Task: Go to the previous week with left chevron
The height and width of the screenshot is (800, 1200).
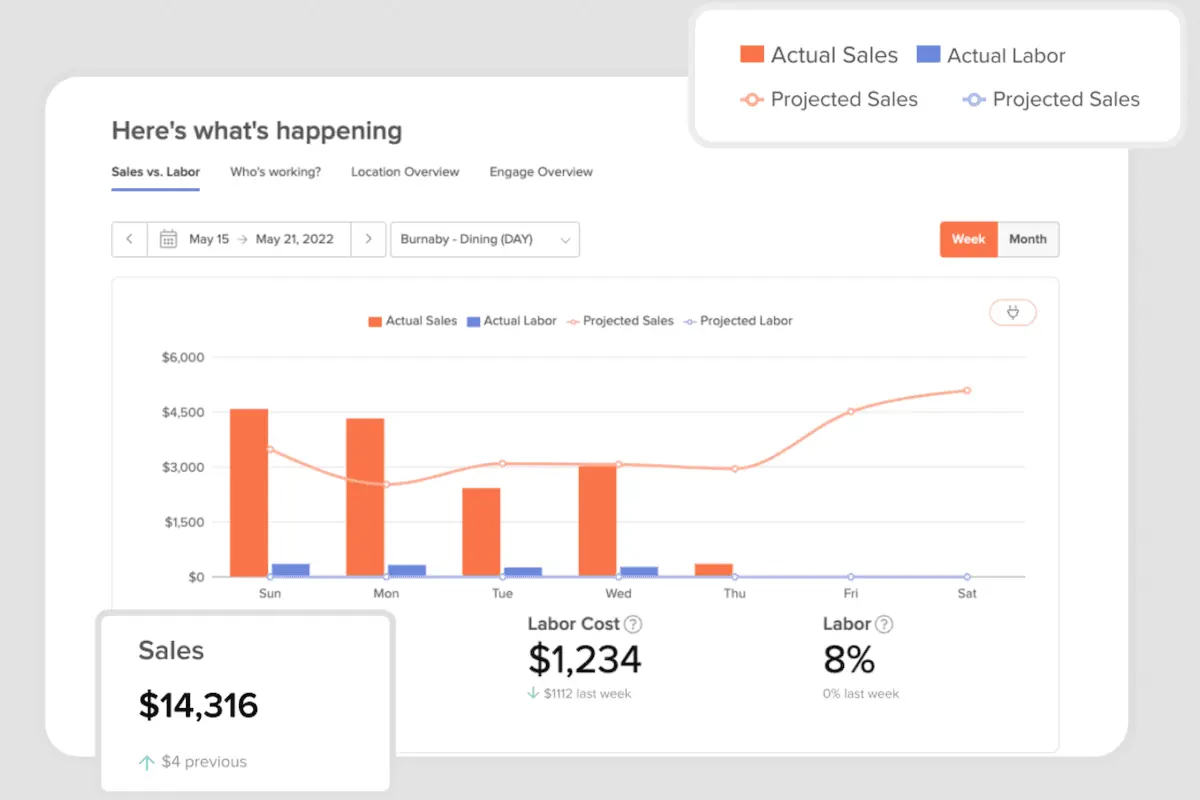Action: tap(129, 239)
